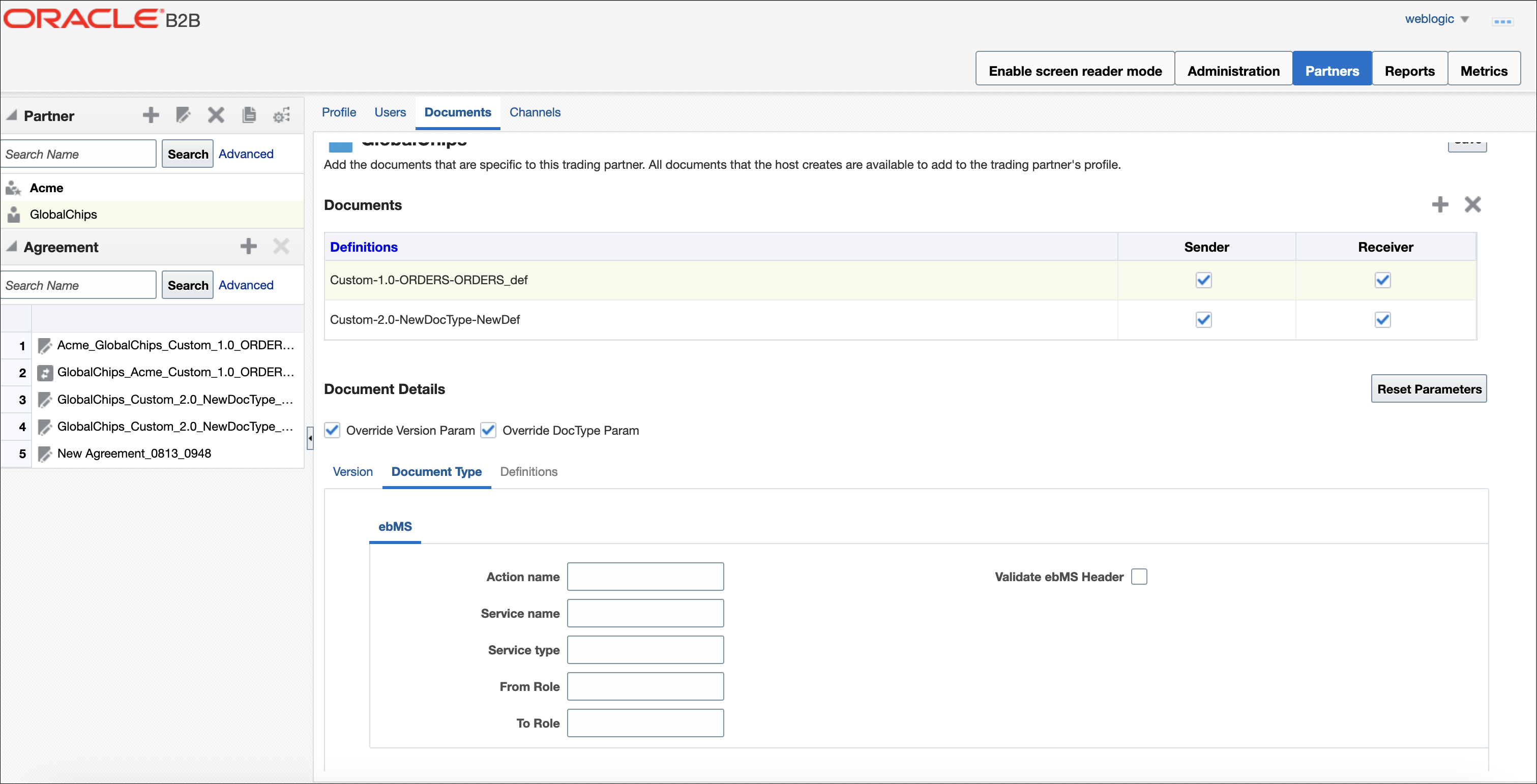The width and height of the screenshot is (1537, 784).
Task: Click the Action name input field
Action: [x=645, y=577]
